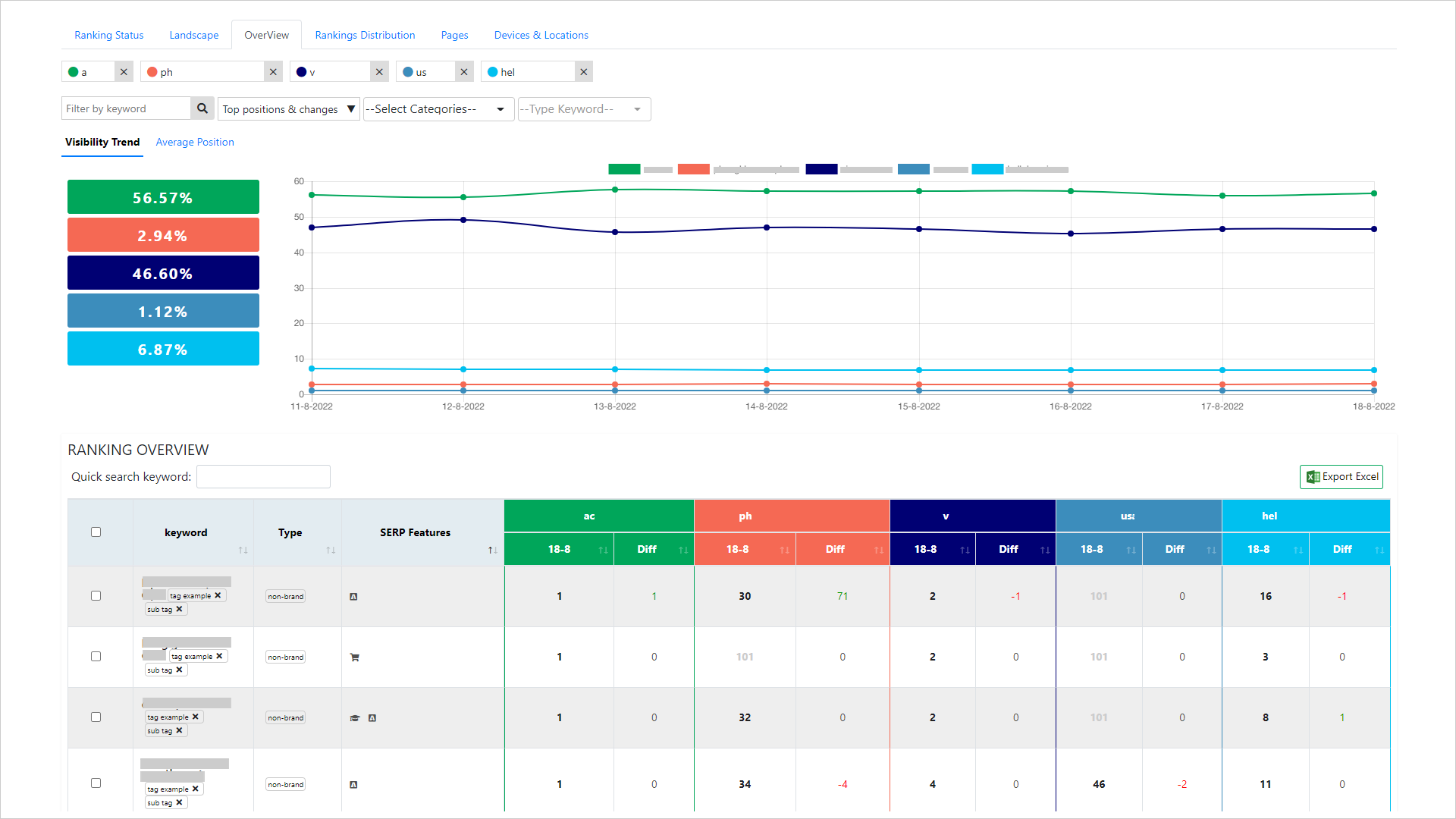1456x819 pixels.
Task: Remove the 'v' competitor chip
Action: [x=379, y=72]
